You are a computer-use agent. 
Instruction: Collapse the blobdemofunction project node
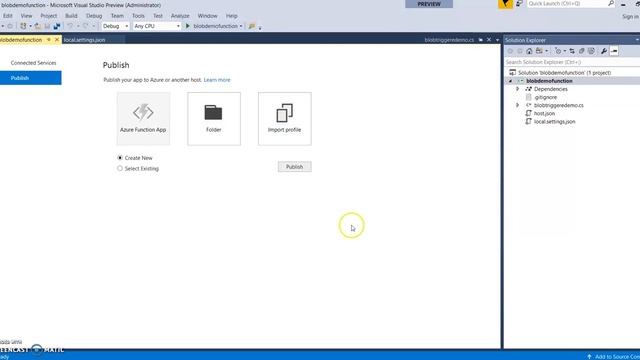tap(510, 81)
